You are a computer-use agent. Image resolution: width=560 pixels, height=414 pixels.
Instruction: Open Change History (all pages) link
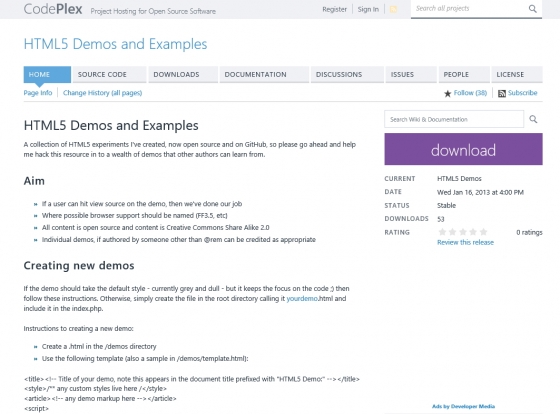pyautogui.click(x=102, y=93)
